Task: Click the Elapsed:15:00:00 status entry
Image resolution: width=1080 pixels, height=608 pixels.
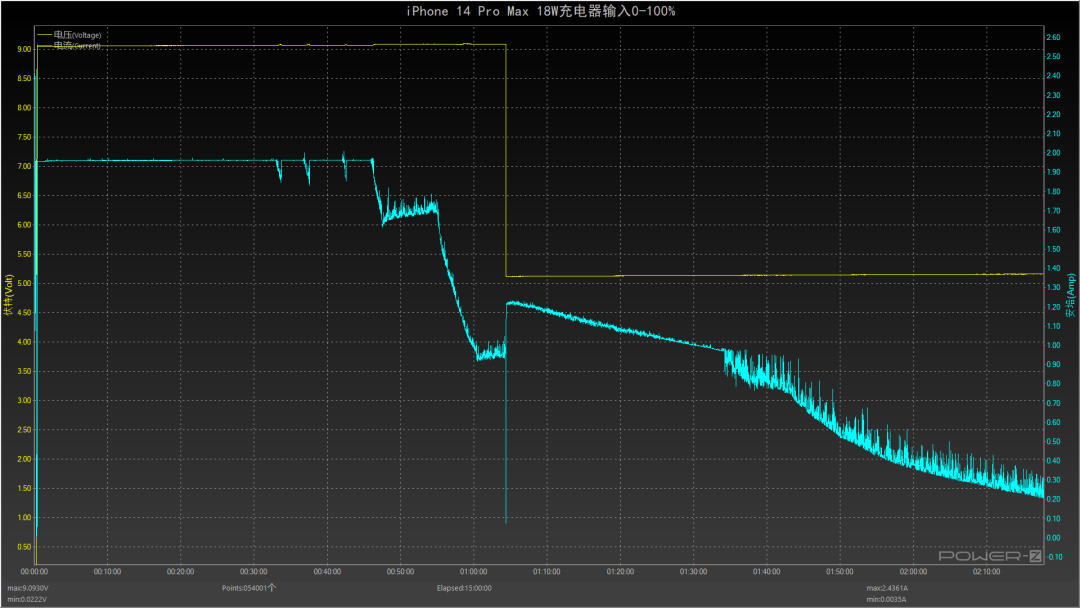Action: pyautogui.click(x=464, y=588)
